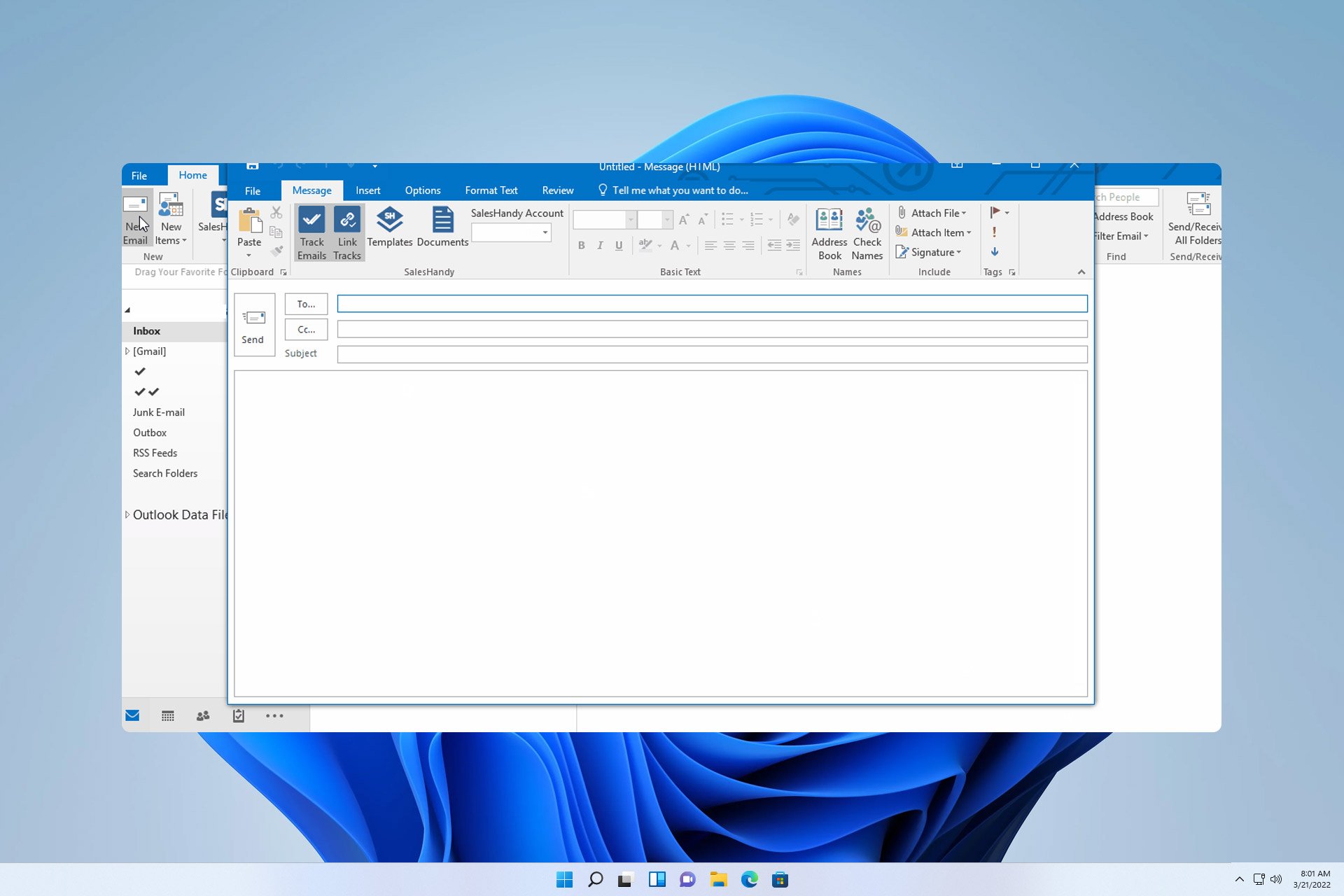Switch to Review tab
Image resolution: width=1344 pixels, height=896 pixels.
click(557, 190)
